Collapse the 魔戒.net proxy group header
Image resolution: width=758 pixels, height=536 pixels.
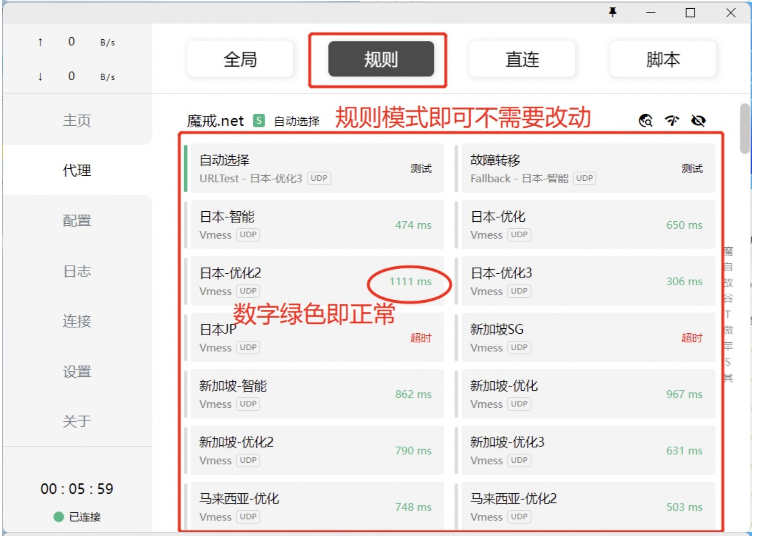[216, 121]
